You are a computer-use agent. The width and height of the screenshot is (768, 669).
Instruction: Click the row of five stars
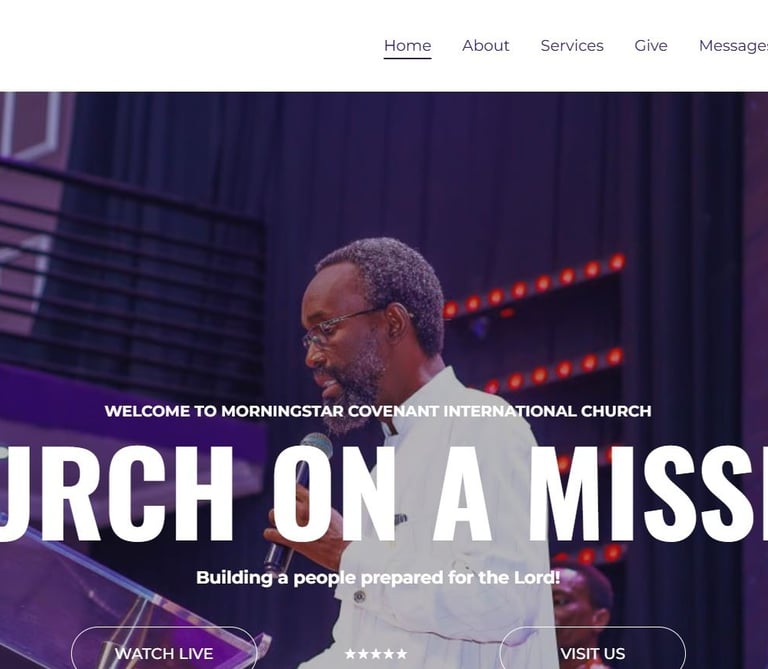(x=376, y=654)
